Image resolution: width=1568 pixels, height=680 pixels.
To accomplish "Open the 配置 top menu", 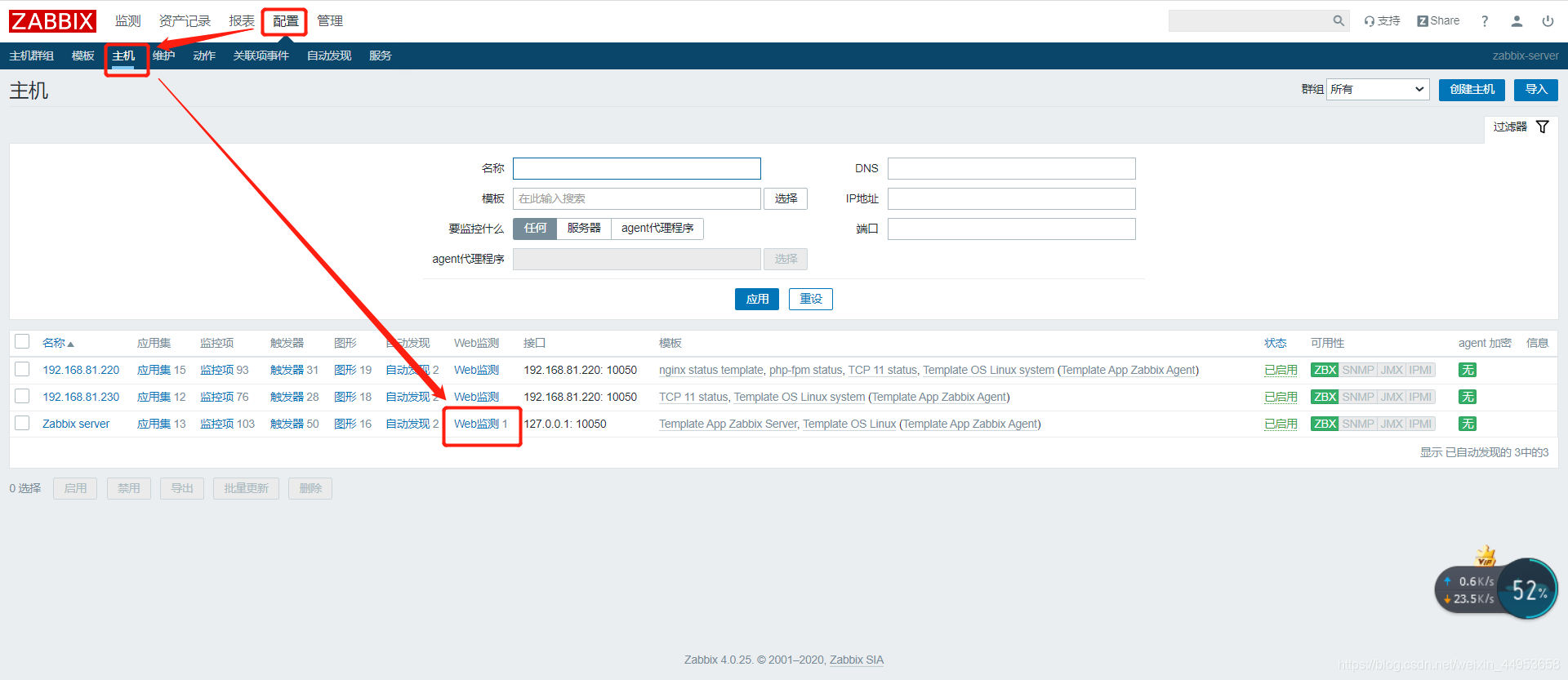I will click(286, 21).
